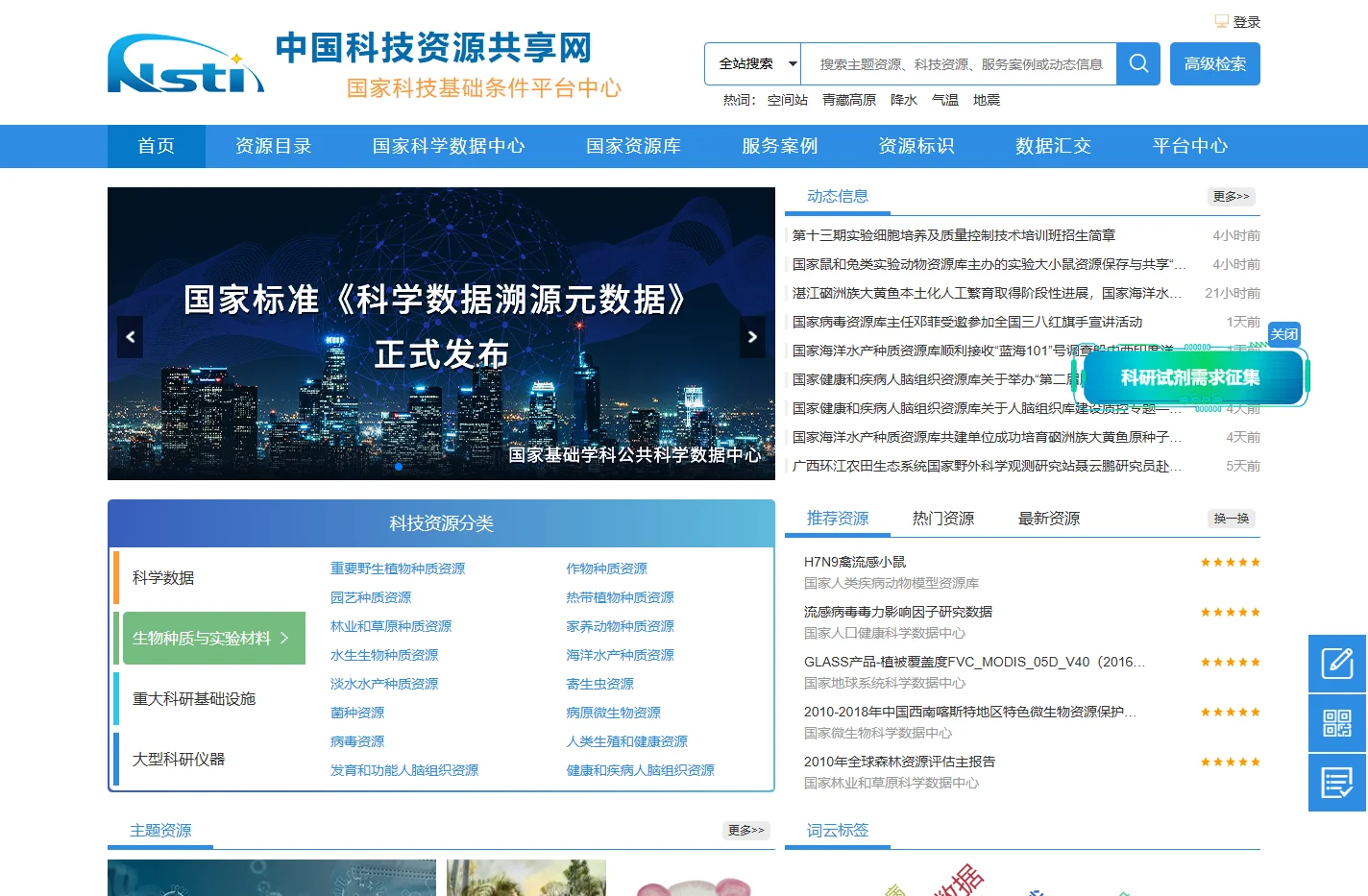Select hot word 气温
This screenshot has width=1368, height=896.
[945, 100]
